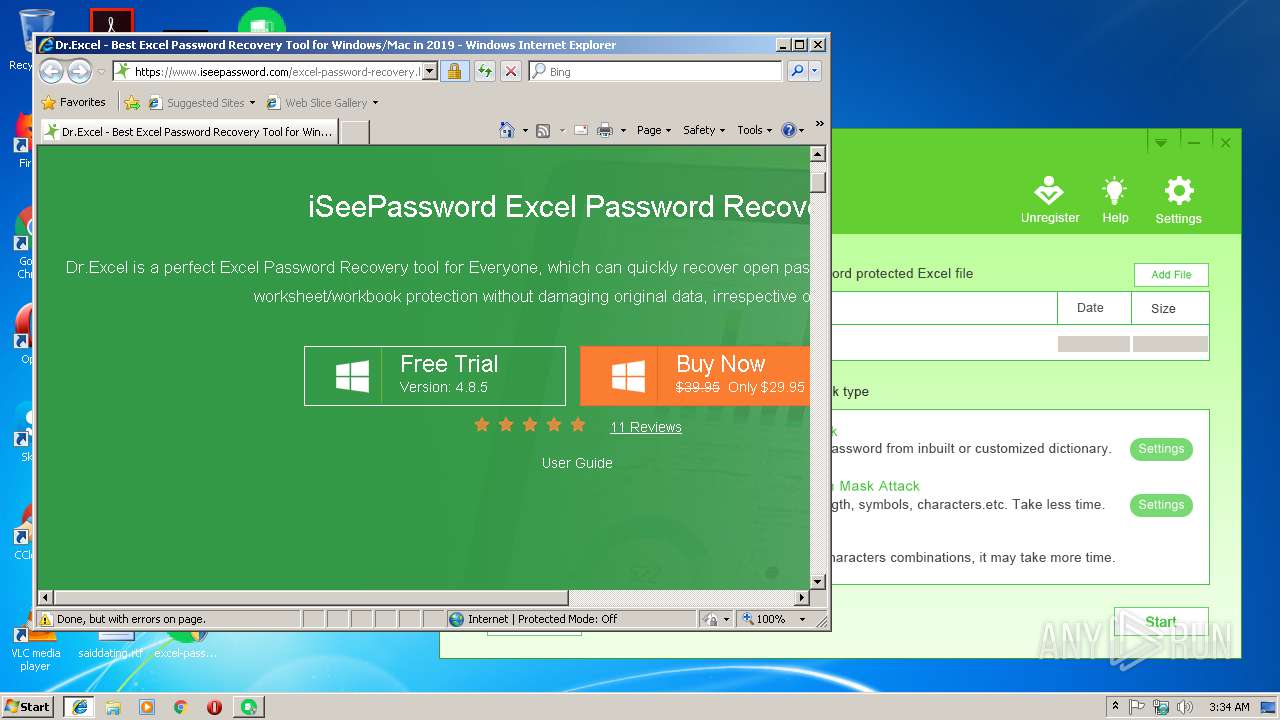Go back using IE back arrow
Screen dimensions: 1280x720
(51, 71)
